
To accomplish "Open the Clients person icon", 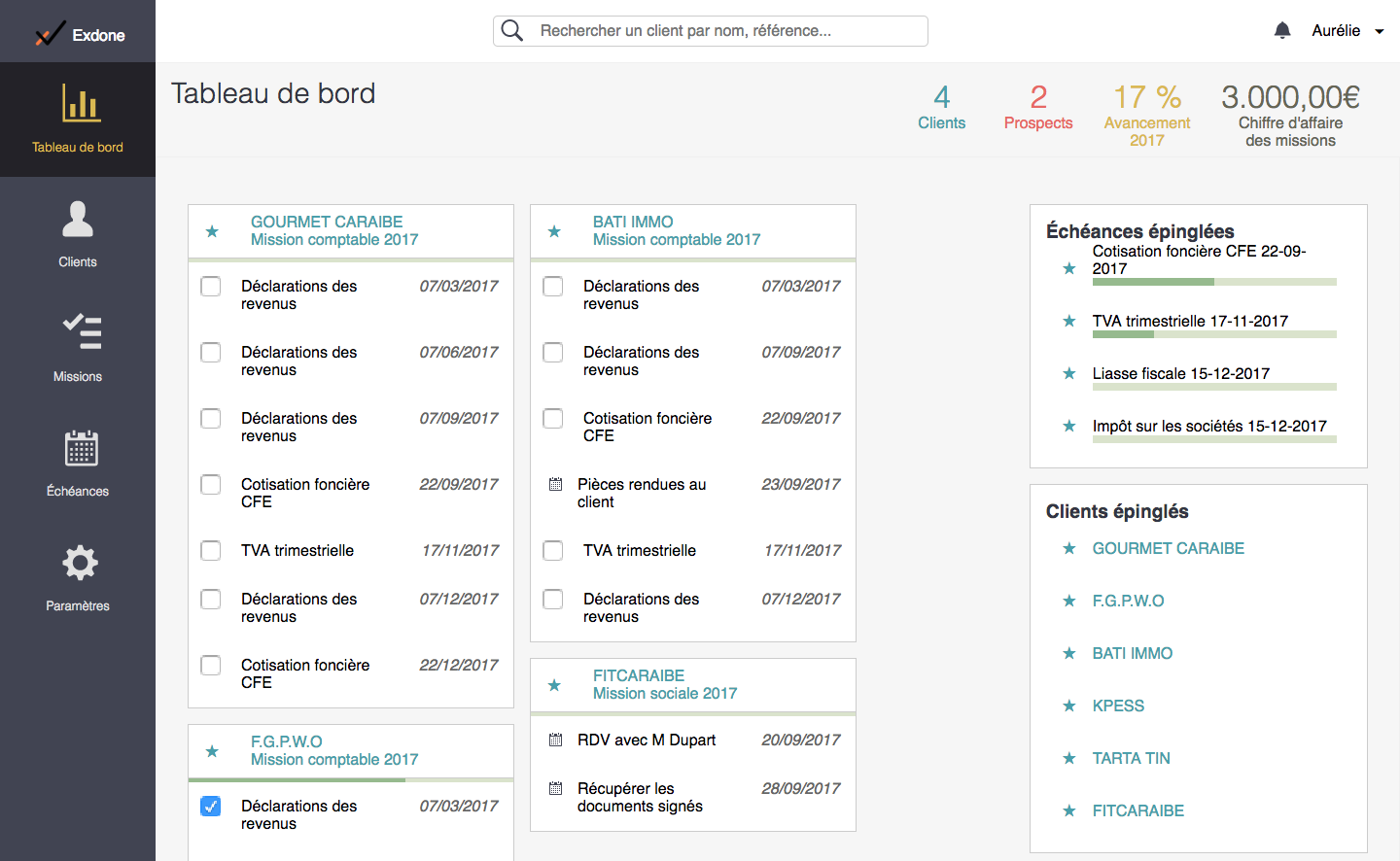I will click(x=78, y=219).
